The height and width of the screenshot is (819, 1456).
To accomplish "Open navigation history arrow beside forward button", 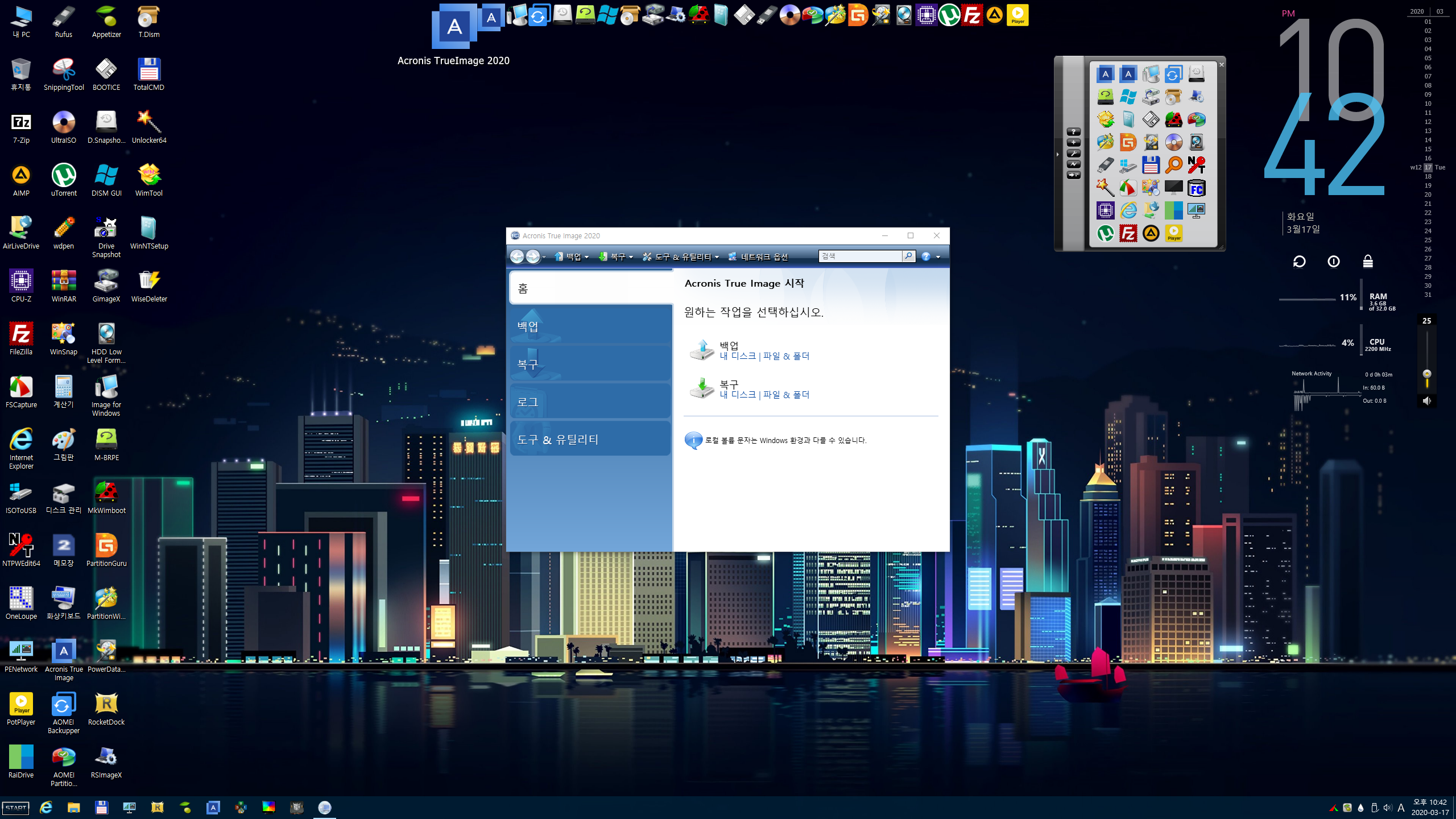I will coord(544,257).
